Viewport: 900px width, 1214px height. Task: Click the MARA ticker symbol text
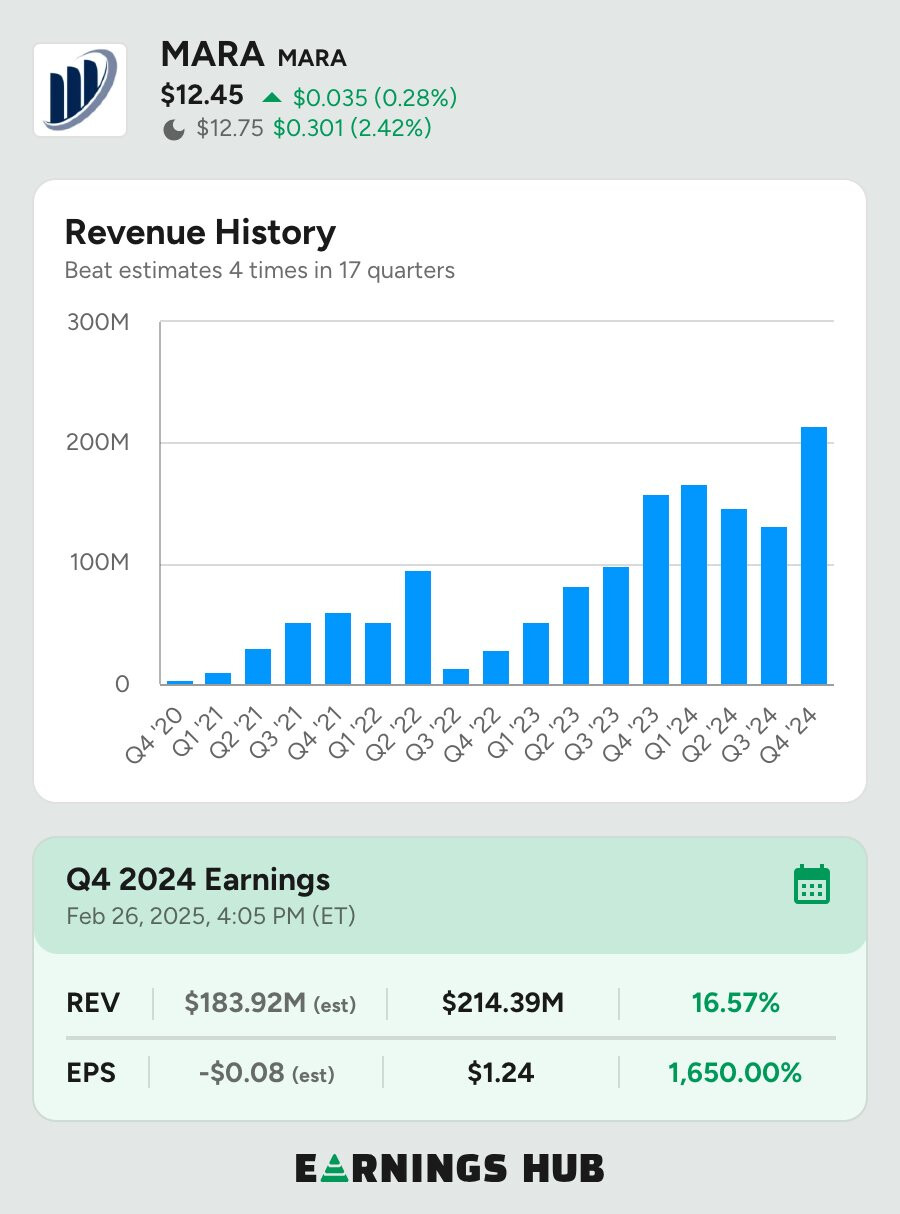tap(311, 58)
